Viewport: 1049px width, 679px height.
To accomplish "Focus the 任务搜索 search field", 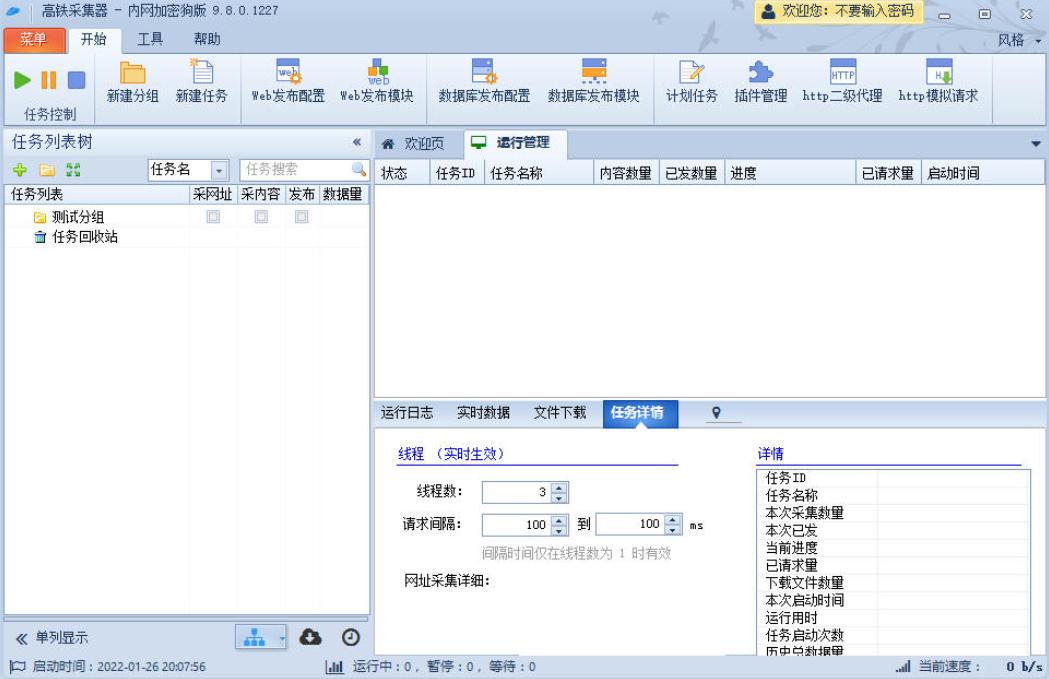I will 296,170.
